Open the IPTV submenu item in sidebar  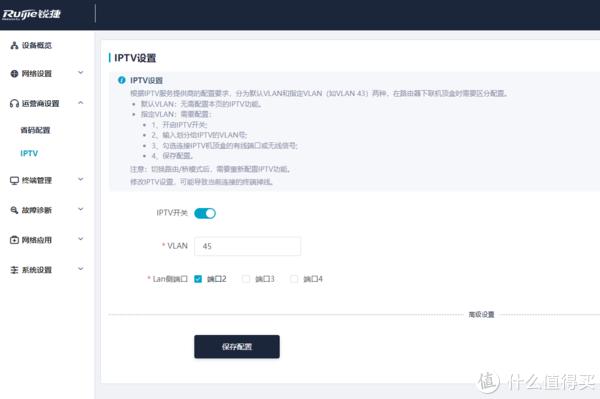tap(29, 153)
